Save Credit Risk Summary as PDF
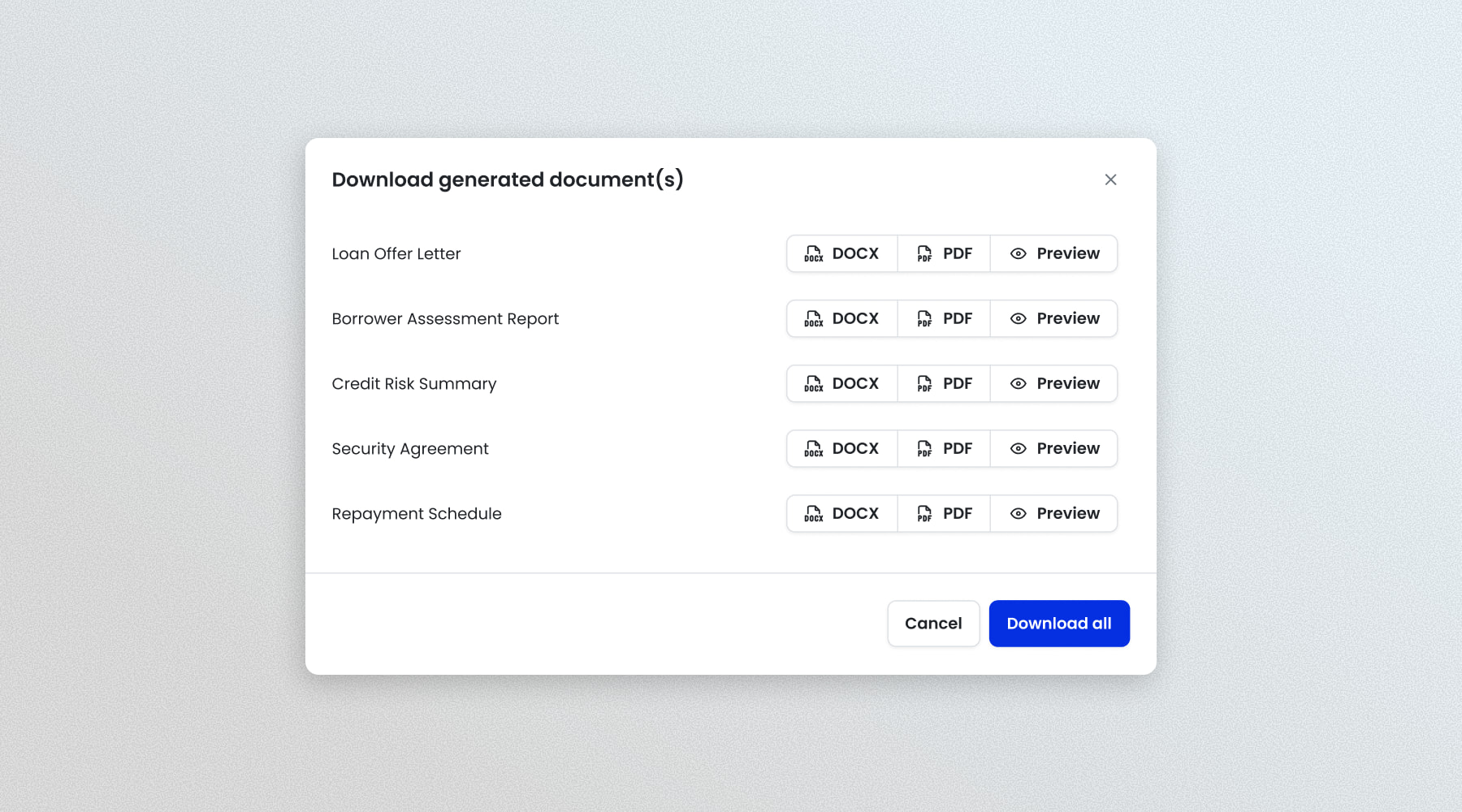The height and width of the screenshot is (812, 1462). pyautogui.click(x=944, y=383)
